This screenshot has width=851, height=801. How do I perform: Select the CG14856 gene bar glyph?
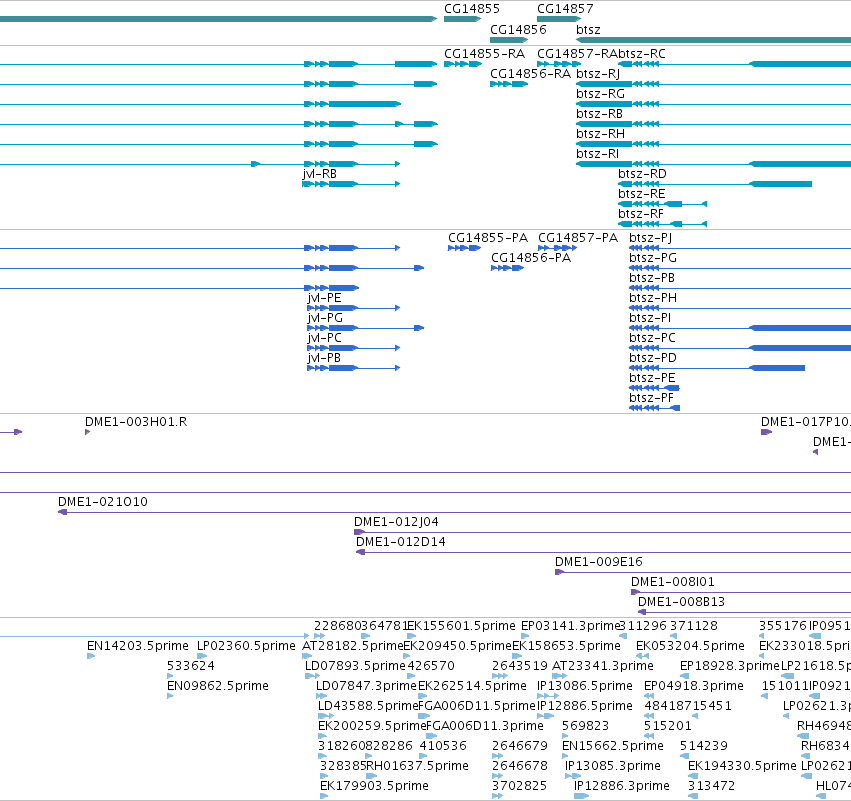coord(509,40)
